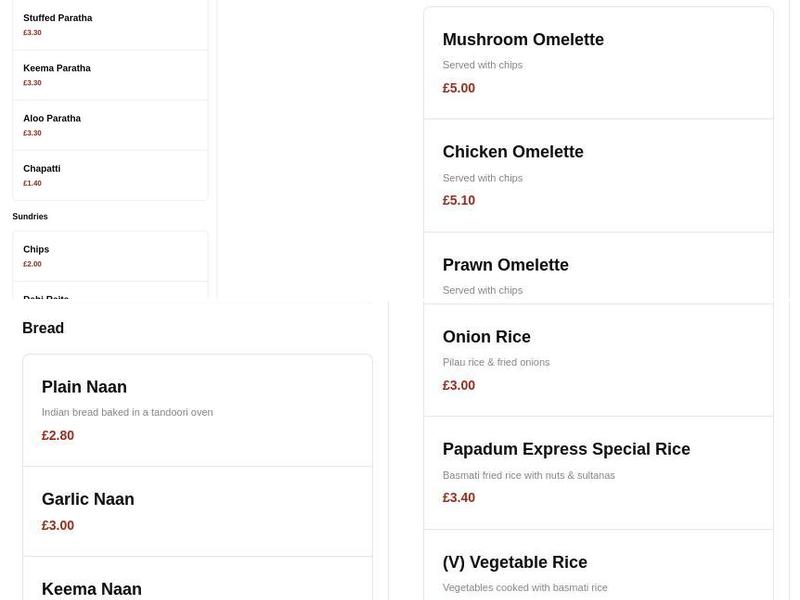Select the Stuffed Paratha menu item

55,17
